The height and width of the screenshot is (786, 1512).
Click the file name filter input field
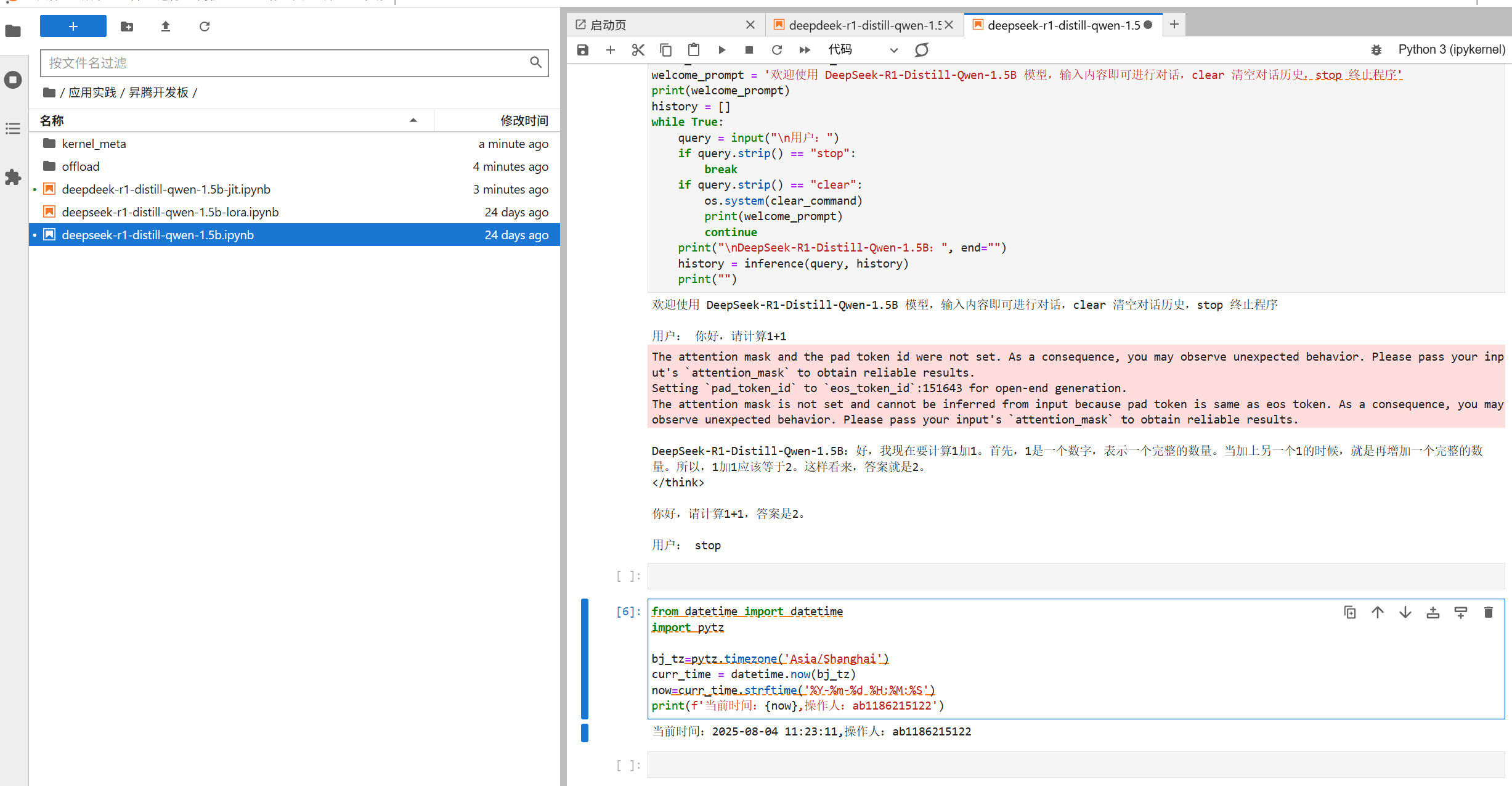283,63
